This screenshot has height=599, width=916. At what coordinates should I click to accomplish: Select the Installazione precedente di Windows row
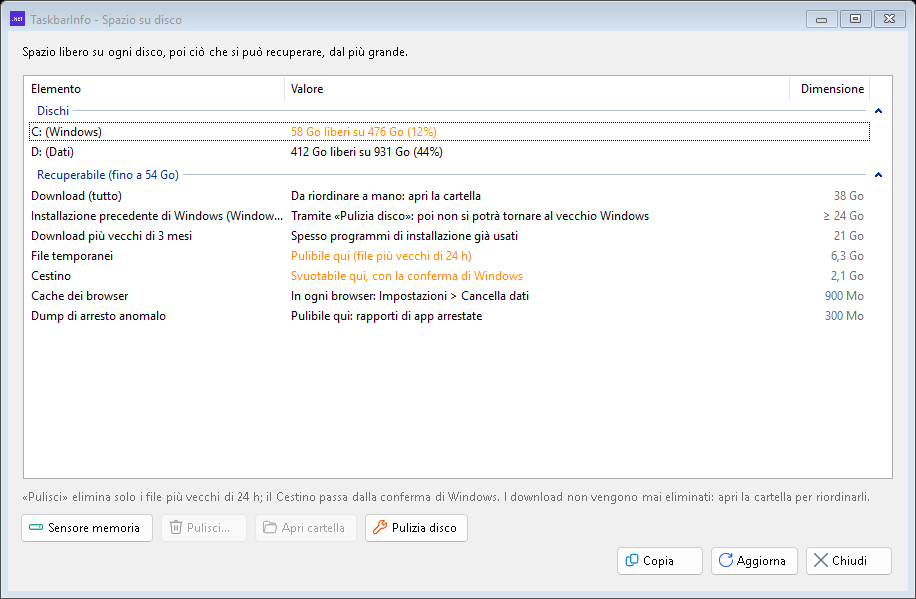[449, 216]
